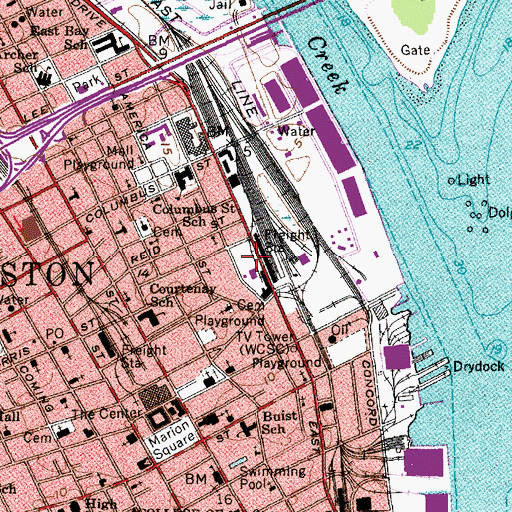Viewport: 512px width, 512px height.
Task: Click the "LINE" street label near the warehouses
Action: tap(245, 98)
